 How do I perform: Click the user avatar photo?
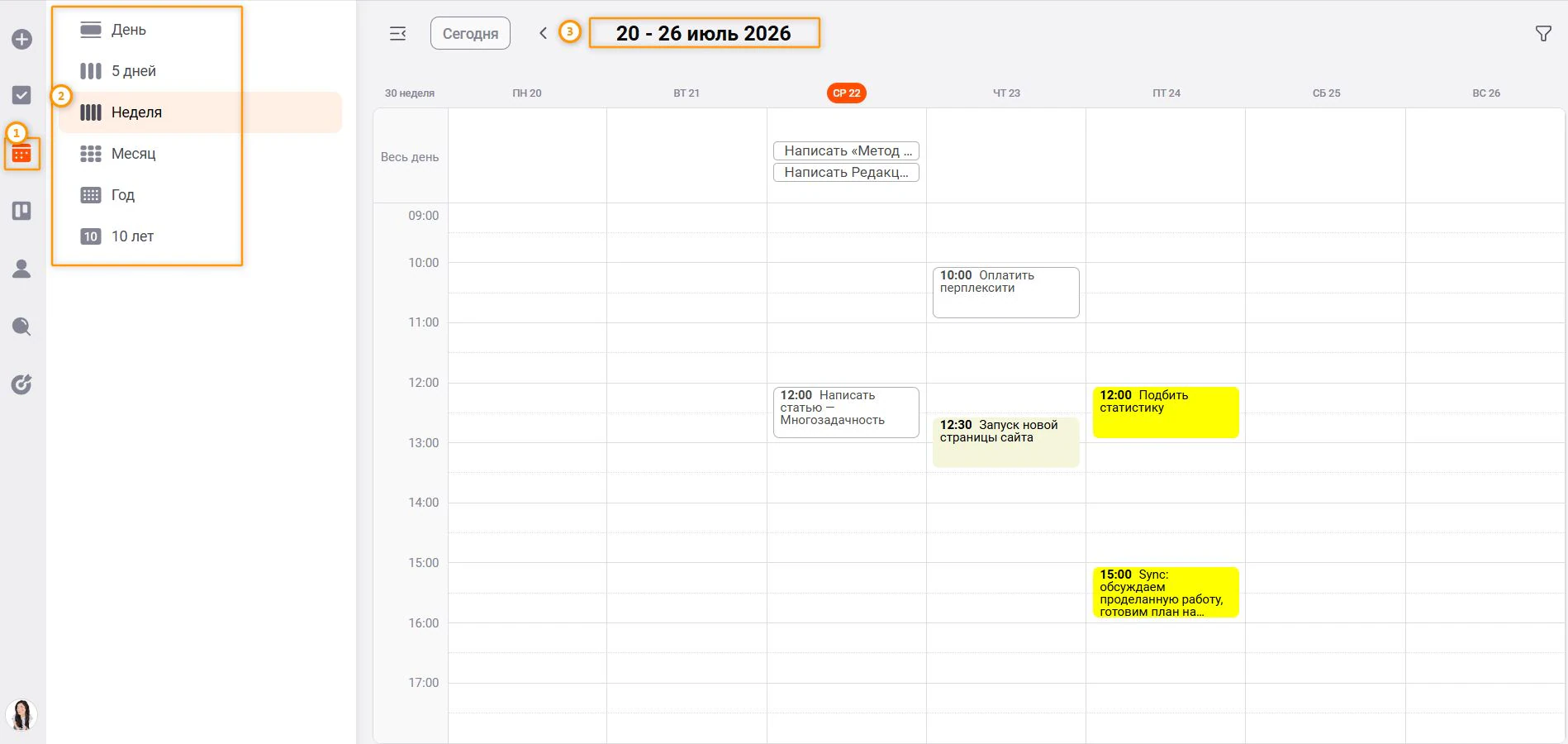click(x=21, y=715)
